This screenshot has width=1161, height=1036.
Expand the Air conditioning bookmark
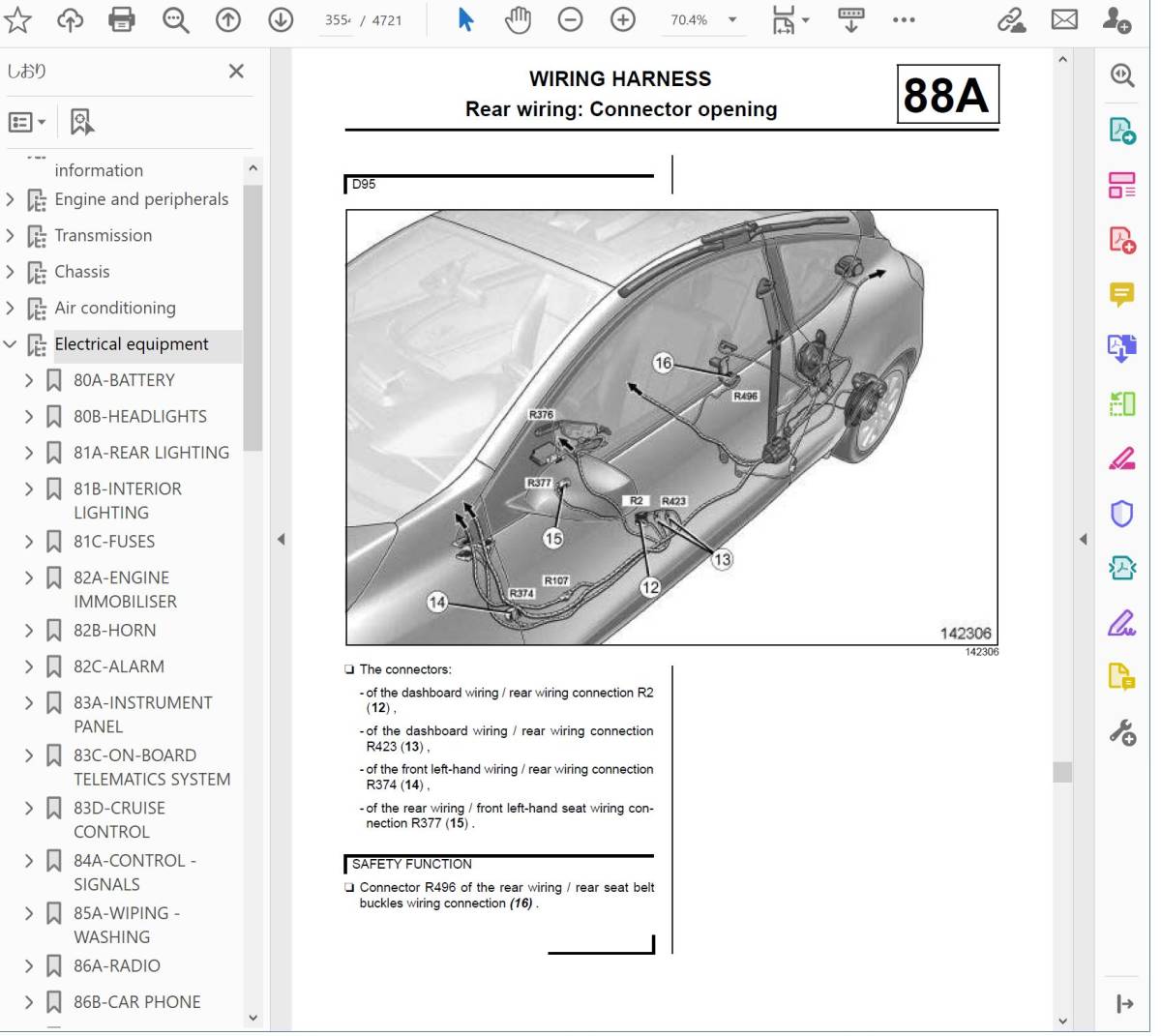pos(11,308)
